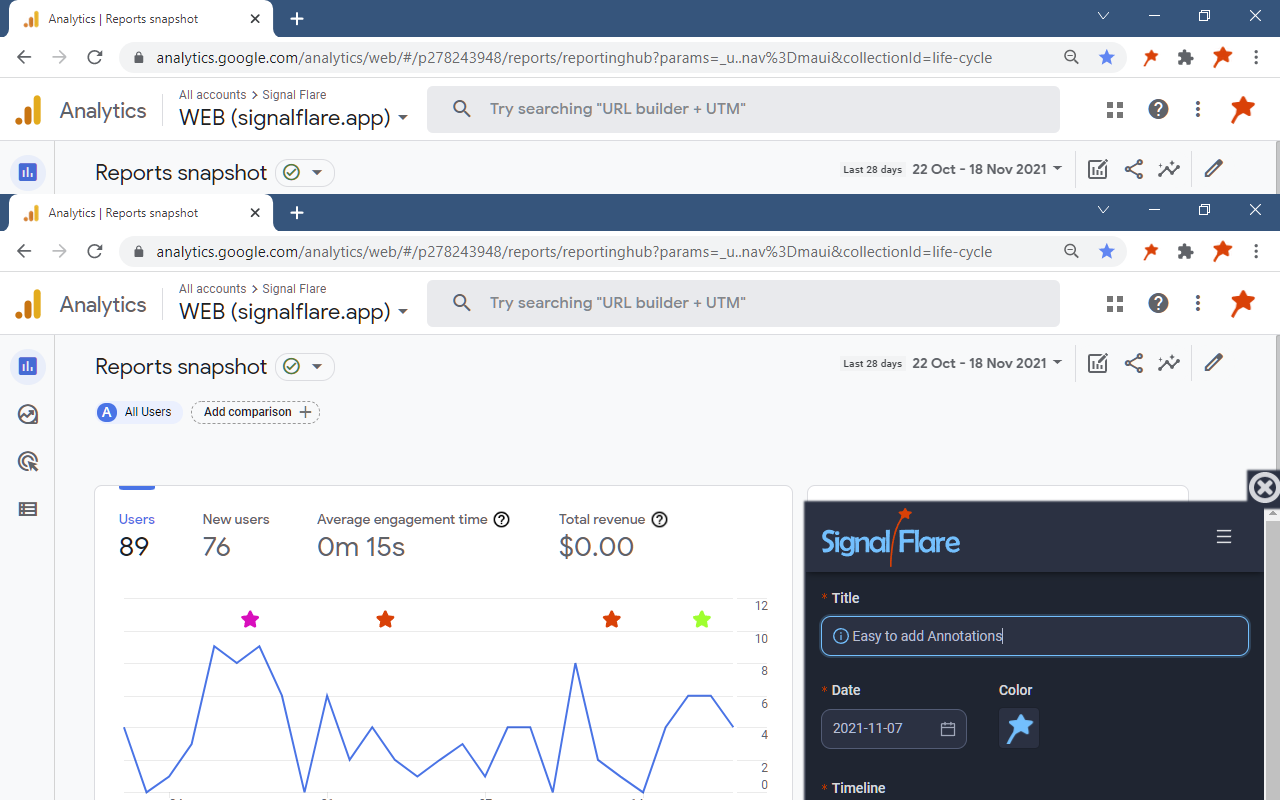Select the magenta star annotation on chart
This screenshot has width=1280, height=800.
point(250,620)
